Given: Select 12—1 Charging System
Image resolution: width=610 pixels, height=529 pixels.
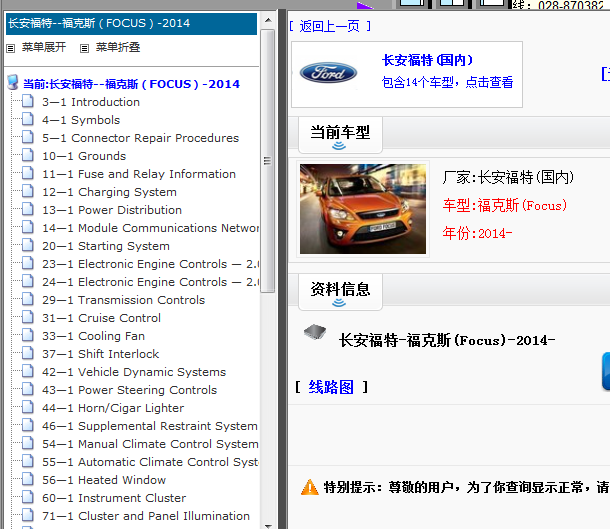Looking at the screenshot, I should [109, 192].
